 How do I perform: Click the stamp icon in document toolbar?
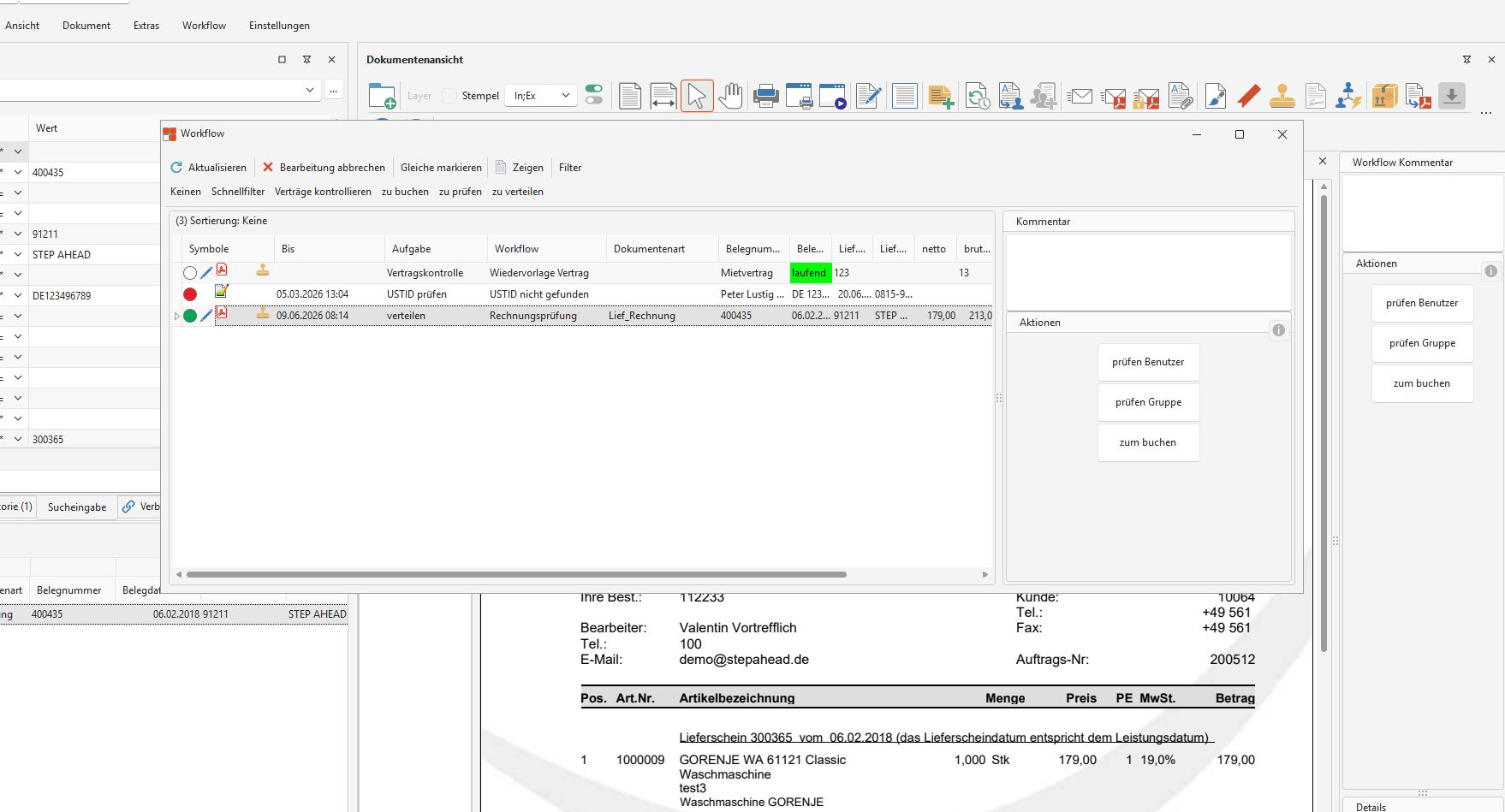[x=1282, y=96]
